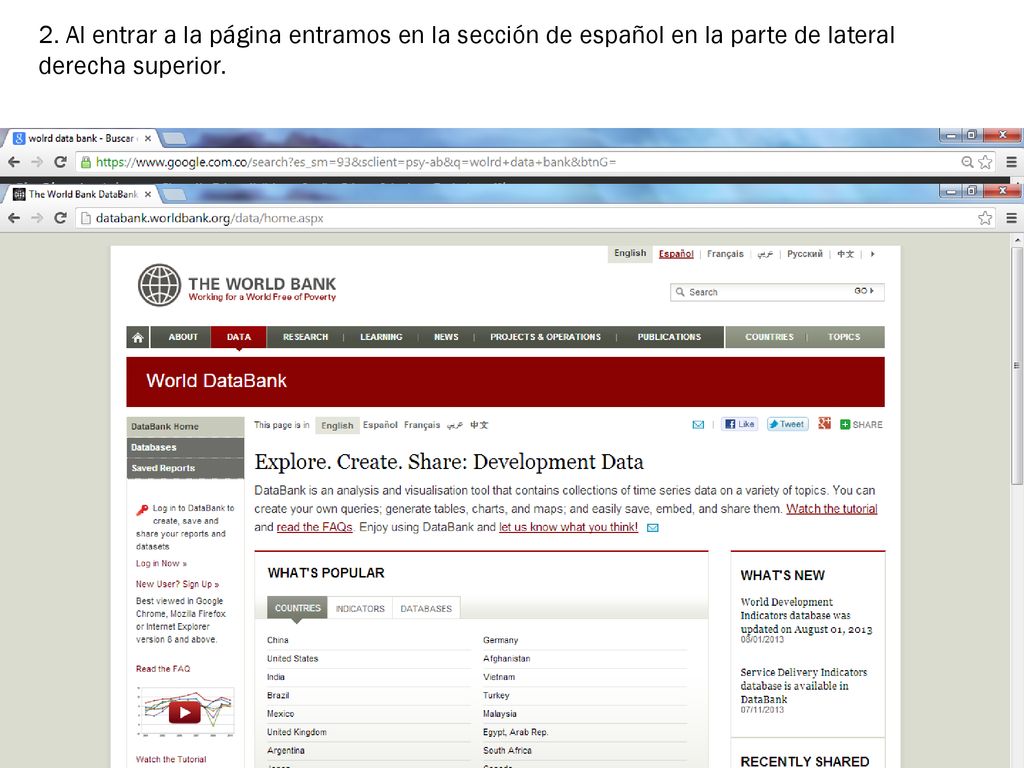This screenshot has width=1024, height=768.
Task: Select Français in the top language bar
Action: coord(725,254)
